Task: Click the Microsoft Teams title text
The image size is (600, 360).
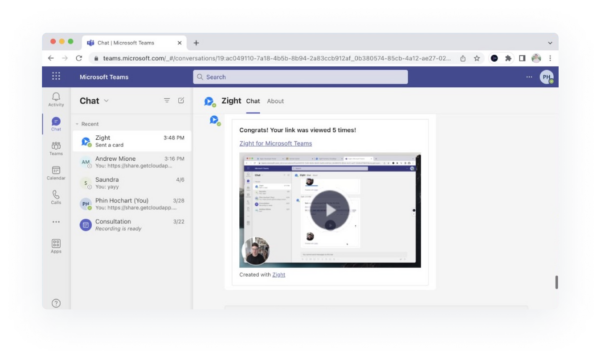Action: tap(104, 77)
